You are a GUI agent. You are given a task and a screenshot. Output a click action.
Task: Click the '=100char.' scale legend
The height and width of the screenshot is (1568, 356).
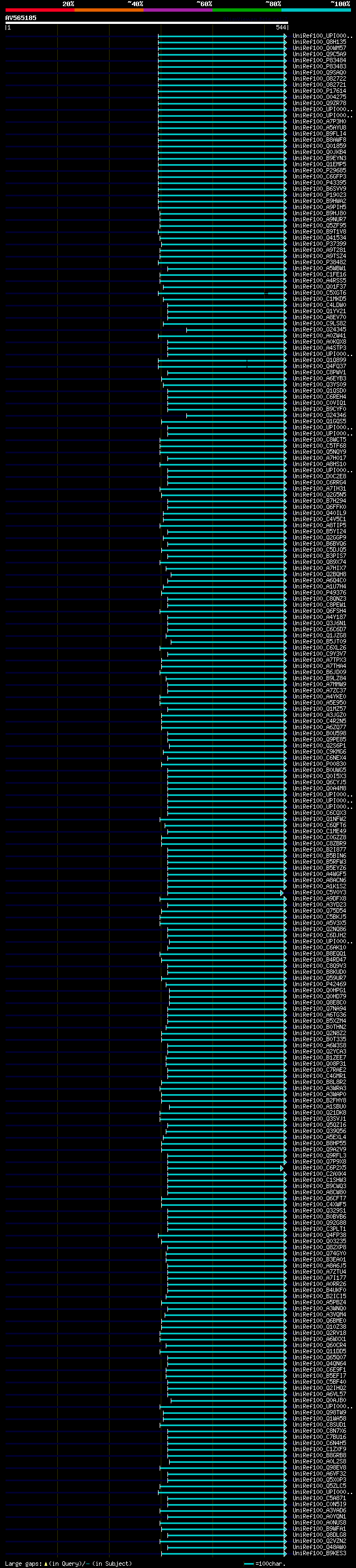tap(264, 1563)
